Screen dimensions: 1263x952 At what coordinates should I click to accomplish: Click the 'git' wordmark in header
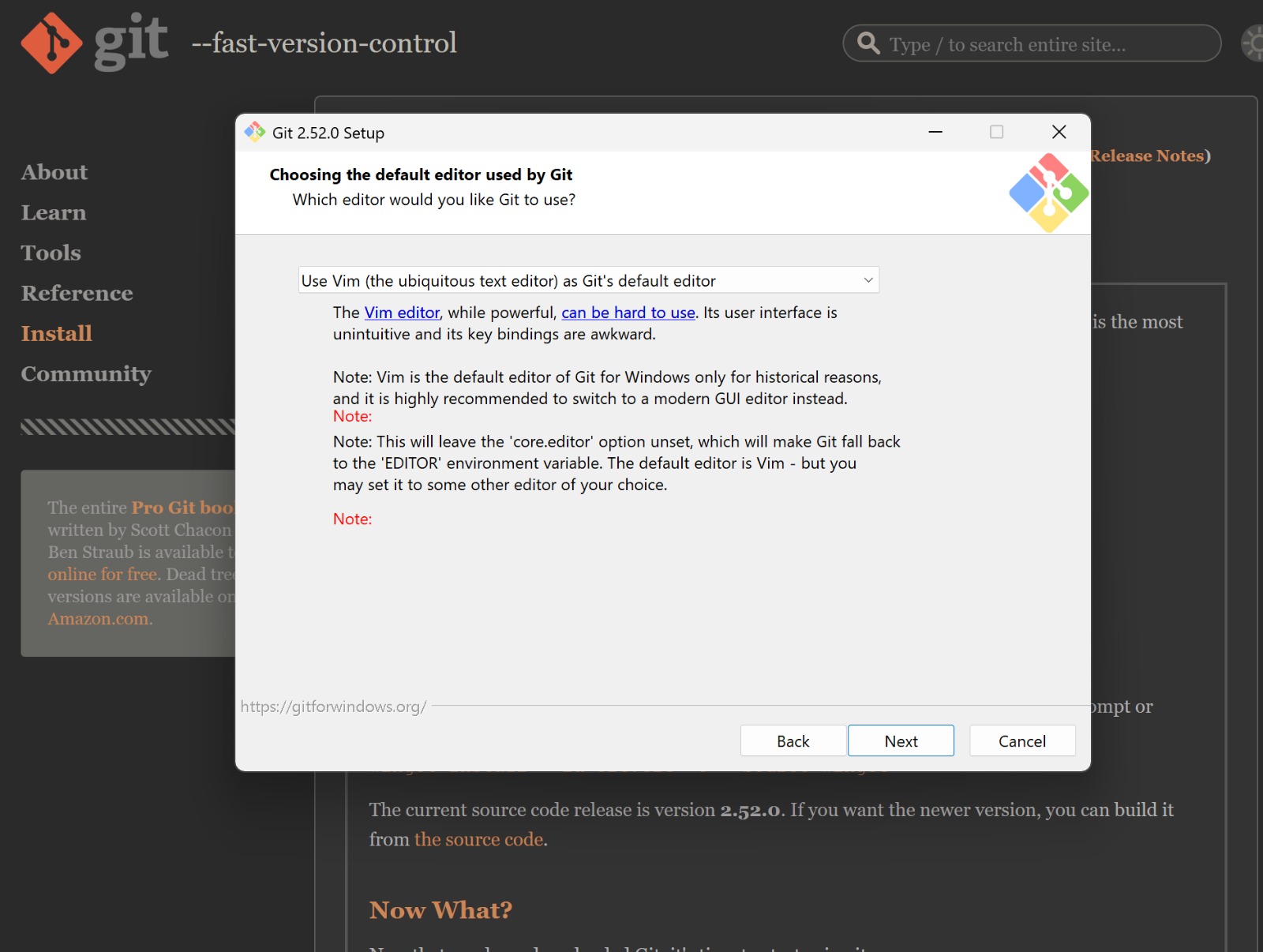(x=131, y=41)
